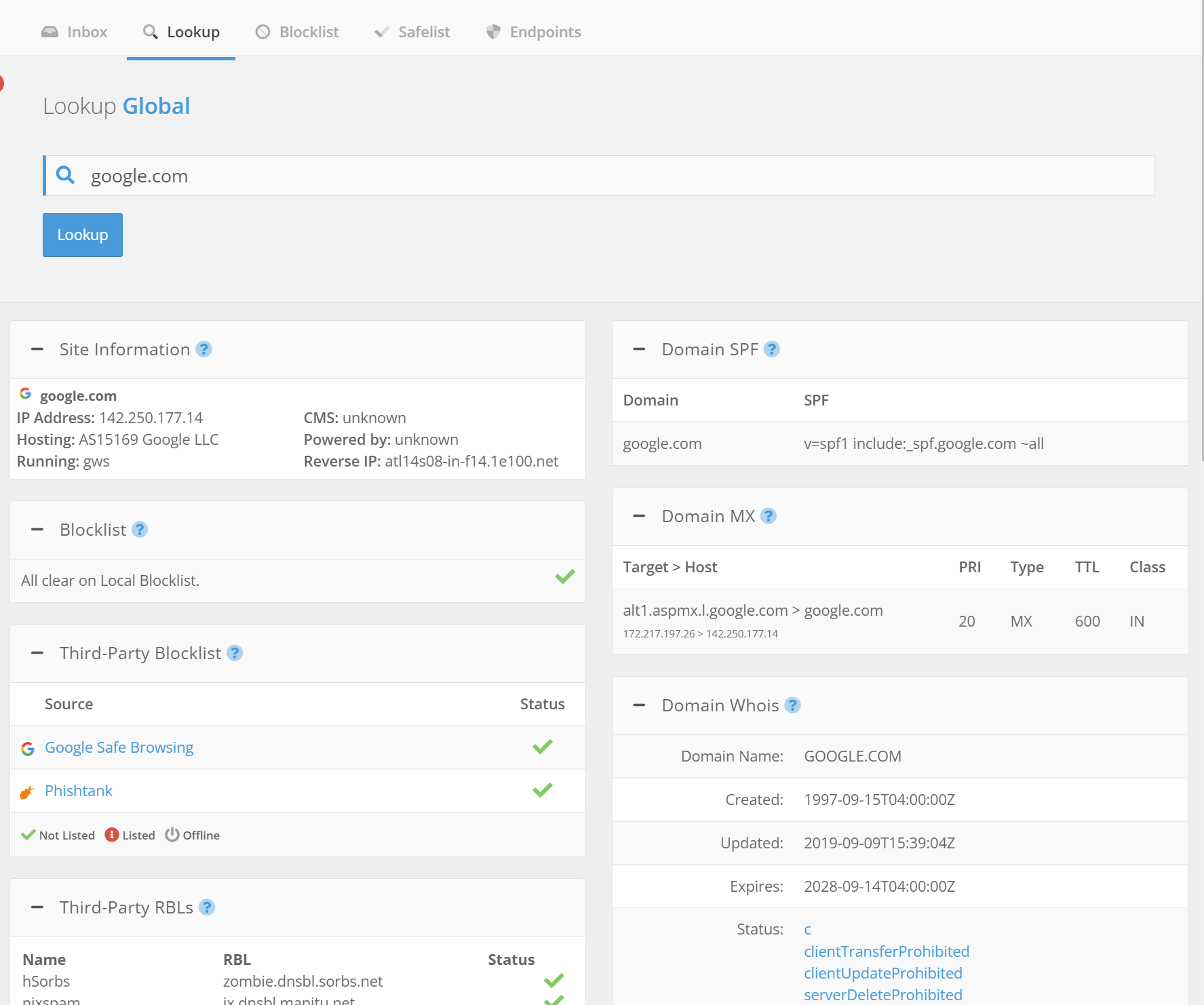Click the google.com search input field
The height and width of the screenshot is (1005, 1204).
[599, 176]
